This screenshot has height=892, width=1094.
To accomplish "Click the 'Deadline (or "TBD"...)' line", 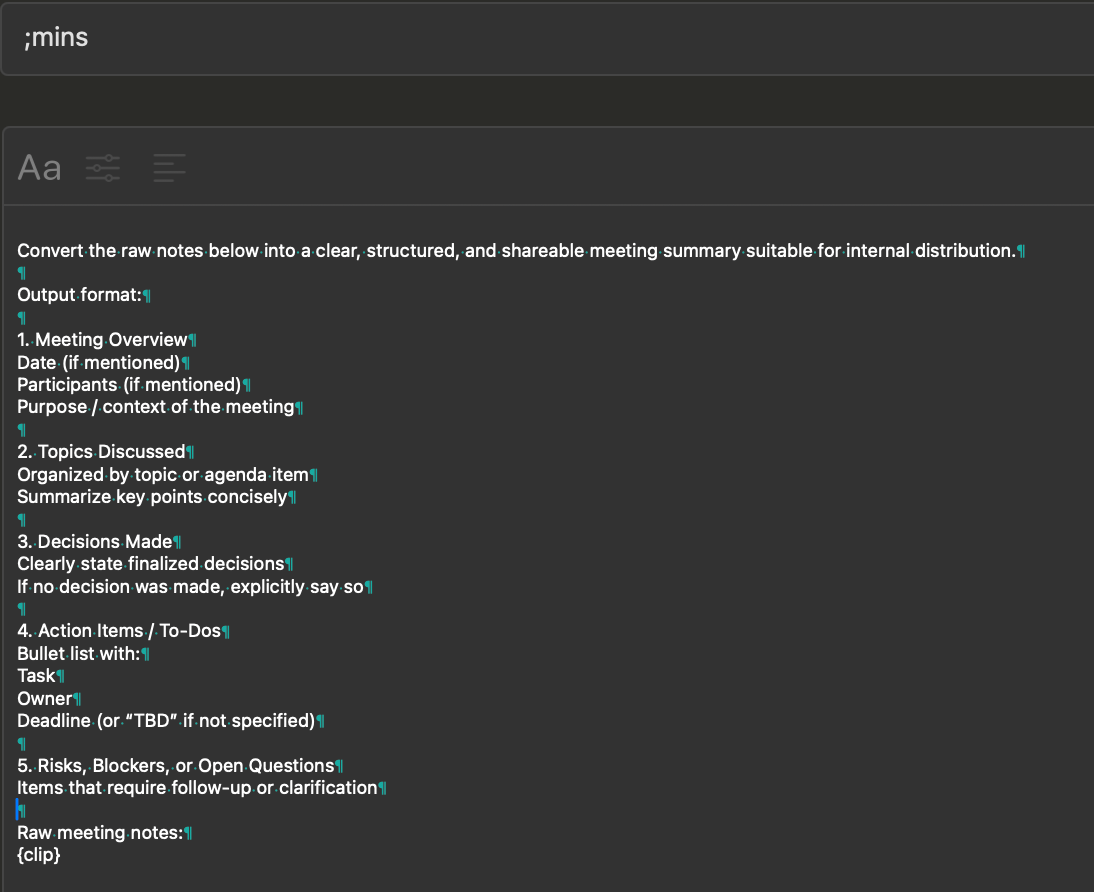I will [x=166, y=721].
